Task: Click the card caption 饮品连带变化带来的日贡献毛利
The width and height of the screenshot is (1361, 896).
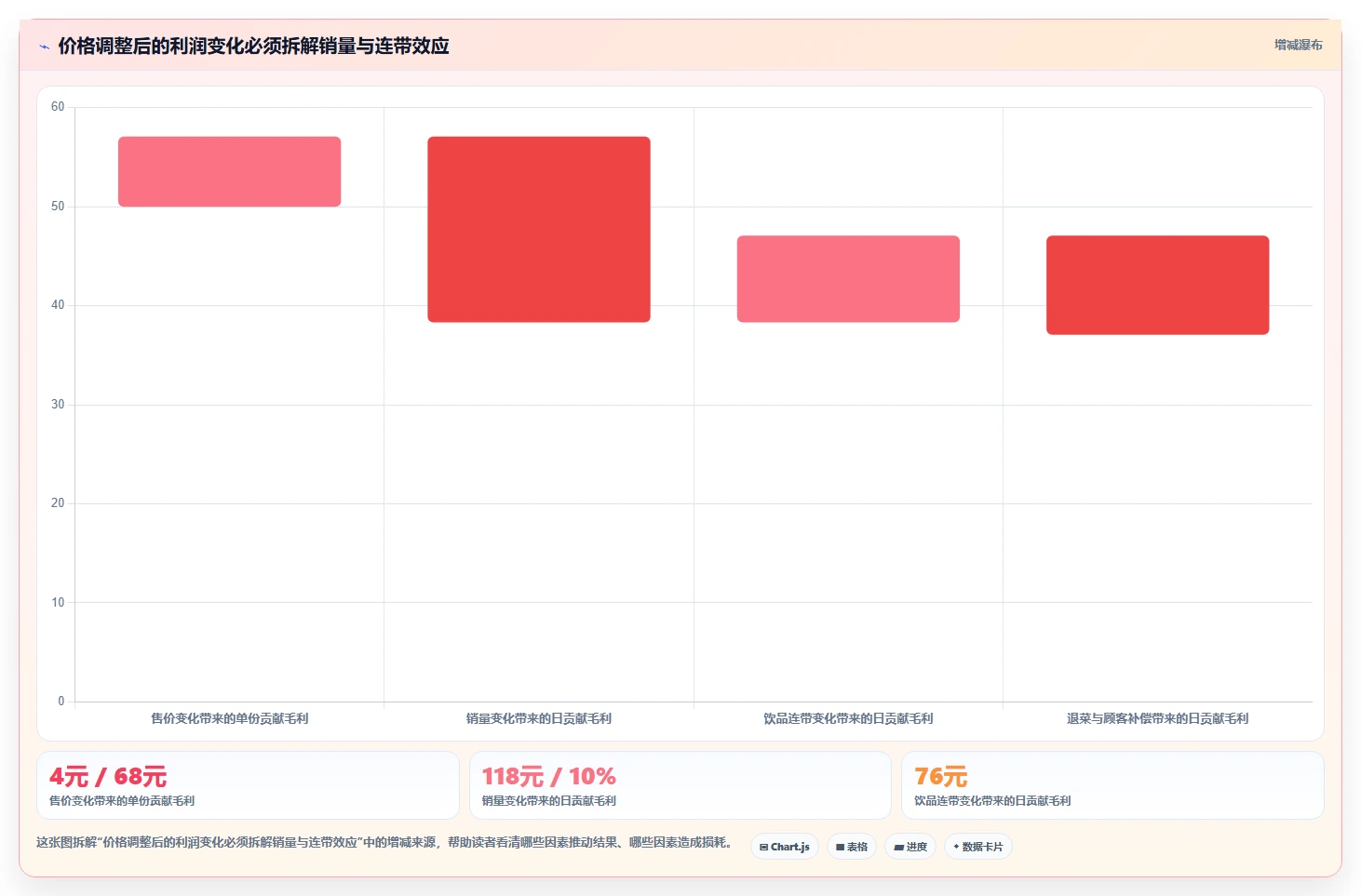Action: (992, 801)
